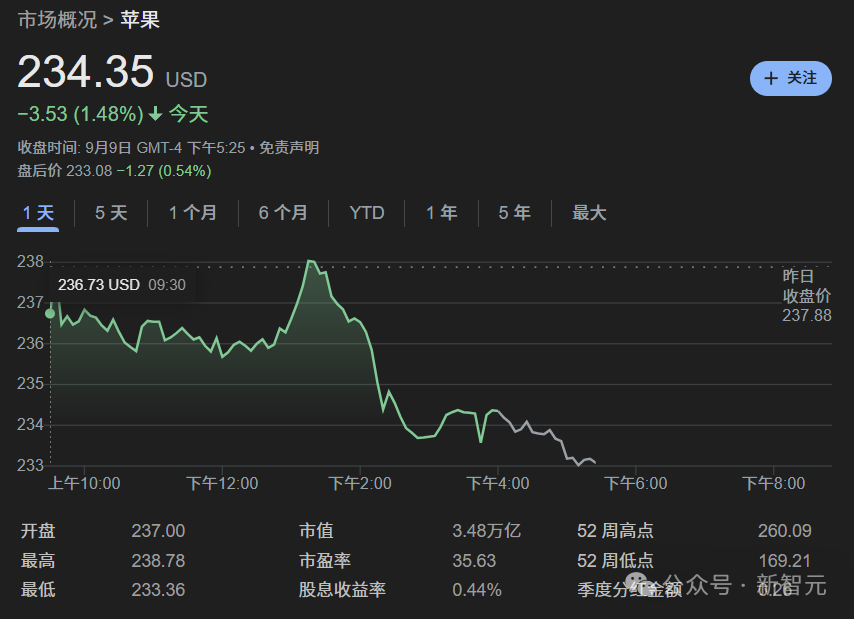Click the 最低 value 233.36

pyautogui.click(x=158, y=590)
